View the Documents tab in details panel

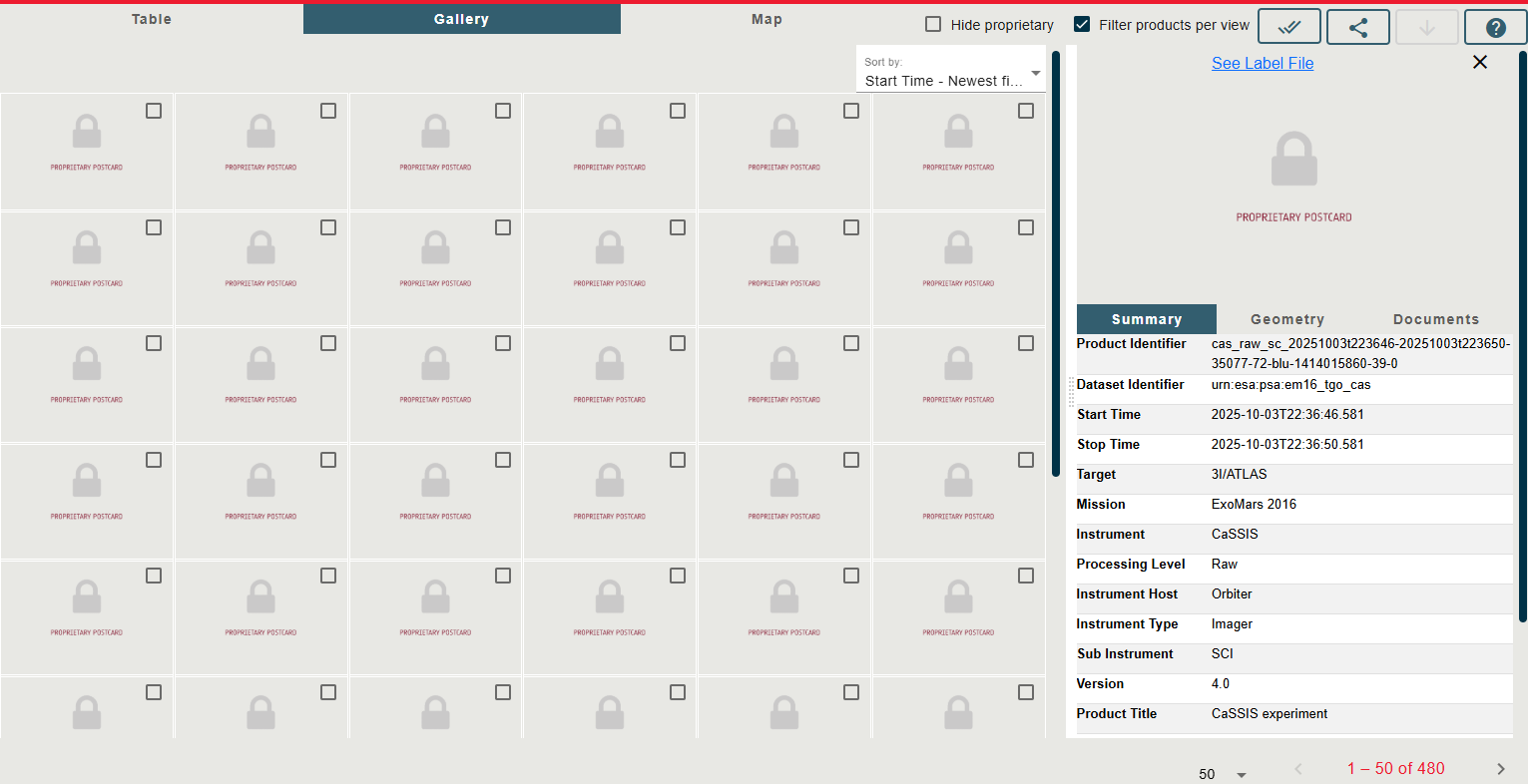coord(1436,319)
